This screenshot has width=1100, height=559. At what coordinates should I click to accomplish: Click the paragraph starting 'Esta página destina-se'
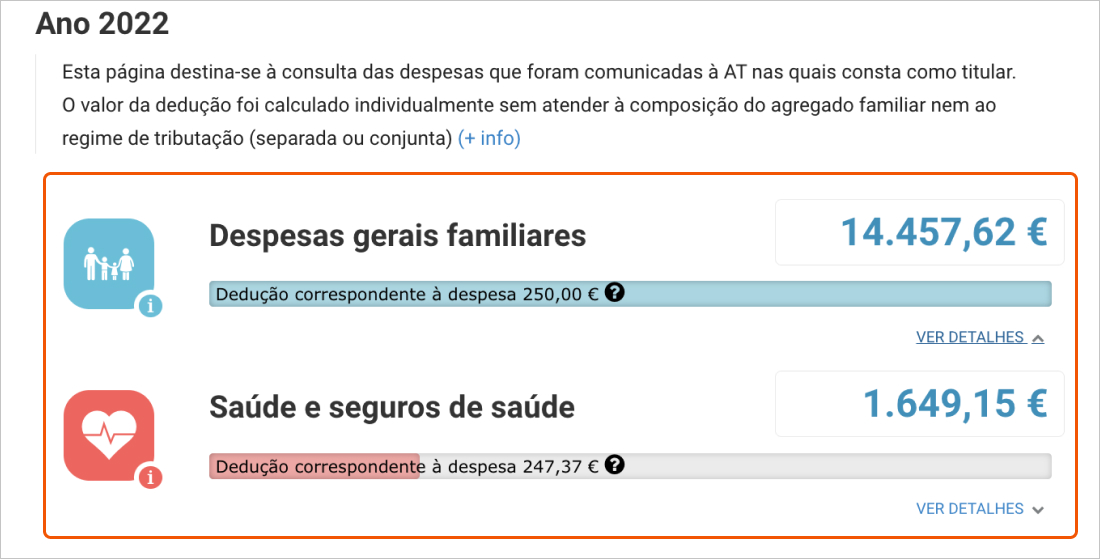coord(538,72)
